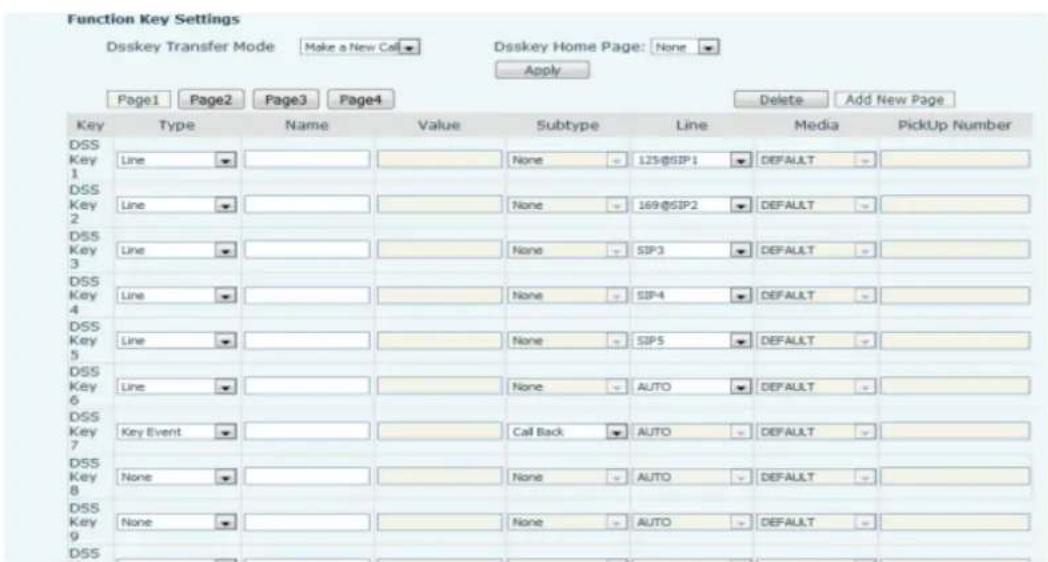This screenshot has height=562, width=1048.
Task: Switch to Page1 tab
Action: coord(138,100)
